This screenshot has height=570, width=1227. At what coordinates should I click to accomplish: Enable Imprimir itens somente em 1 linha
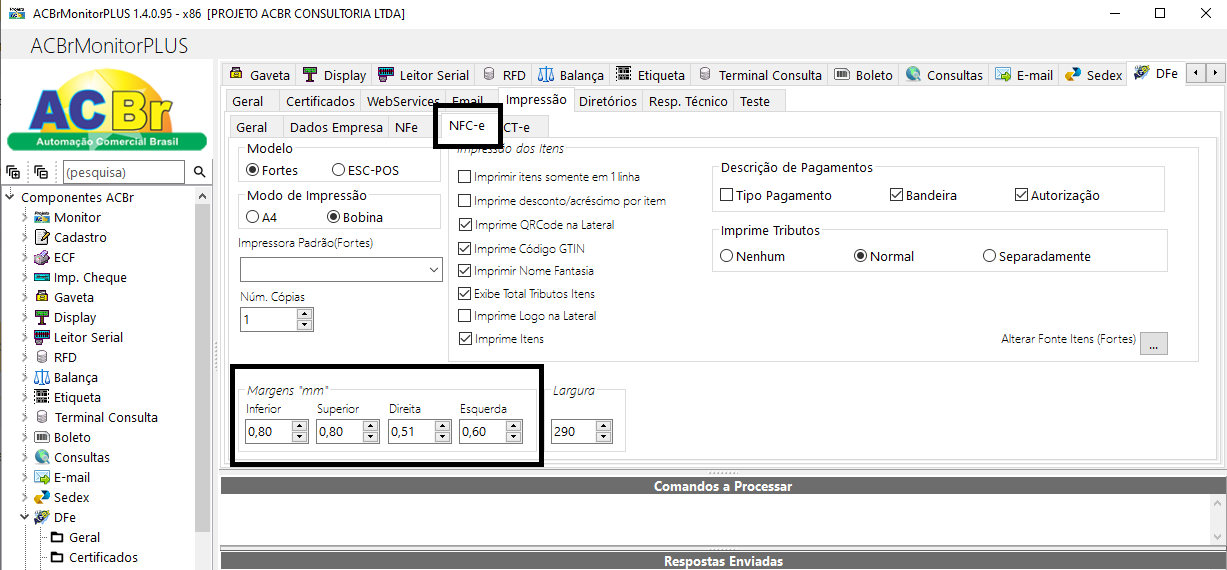[465, 177]
